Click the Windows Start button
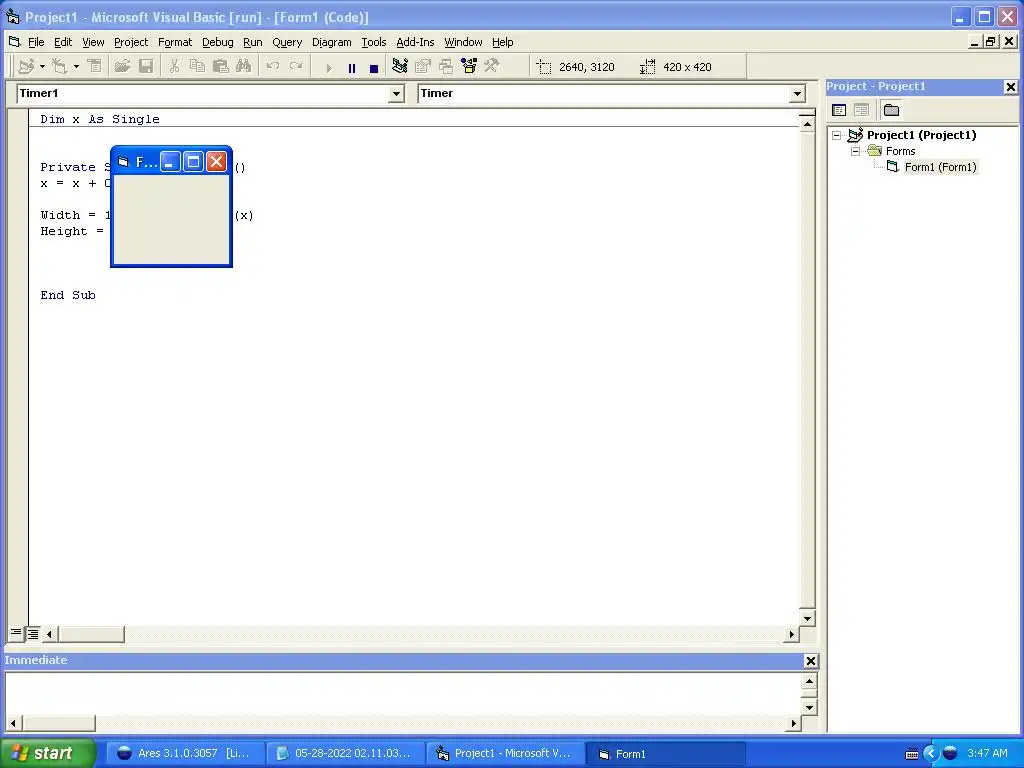 click(48, 753)
